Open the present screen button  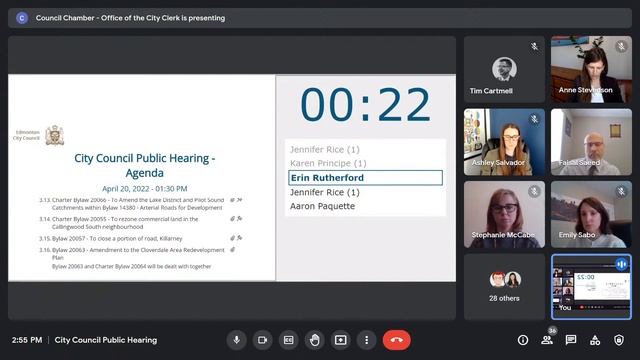(x=340, y=340)
